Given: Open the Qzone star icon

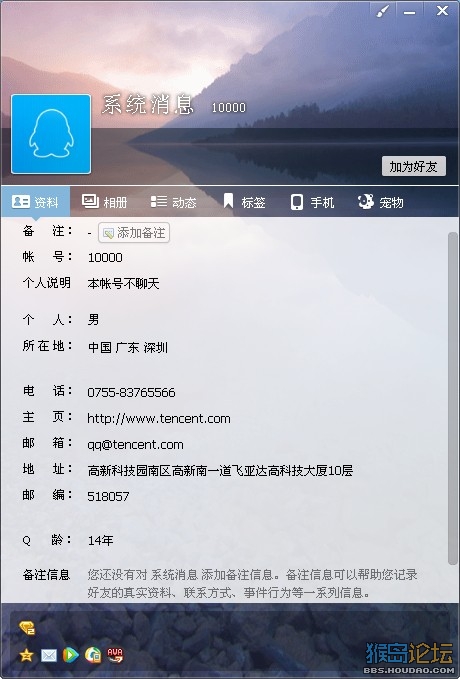Looking at the screenshot, I should pos(26,655).
